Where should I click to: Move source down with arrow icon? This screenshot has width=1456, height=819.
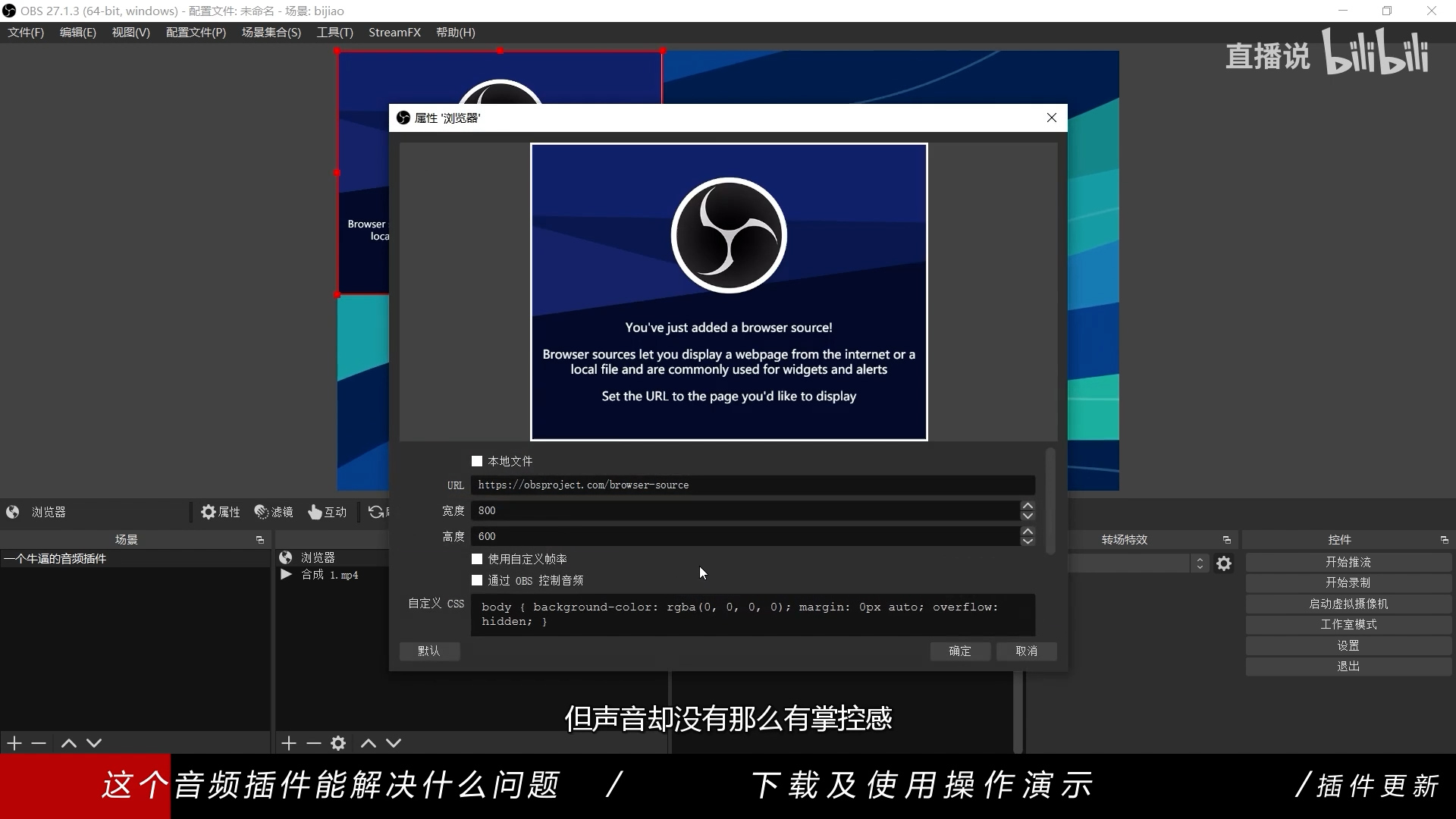pyautogui.click(x=394, y=743)
